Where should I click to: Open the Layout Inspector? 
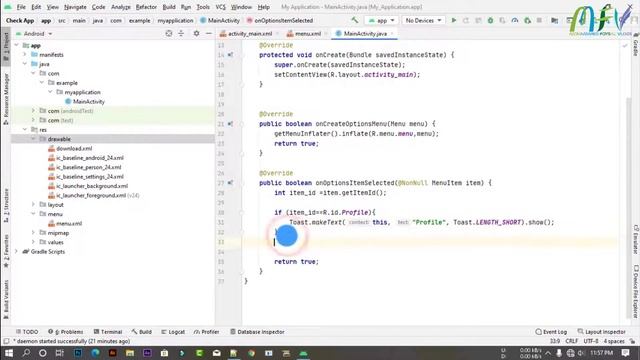click(x=602, y=332)
